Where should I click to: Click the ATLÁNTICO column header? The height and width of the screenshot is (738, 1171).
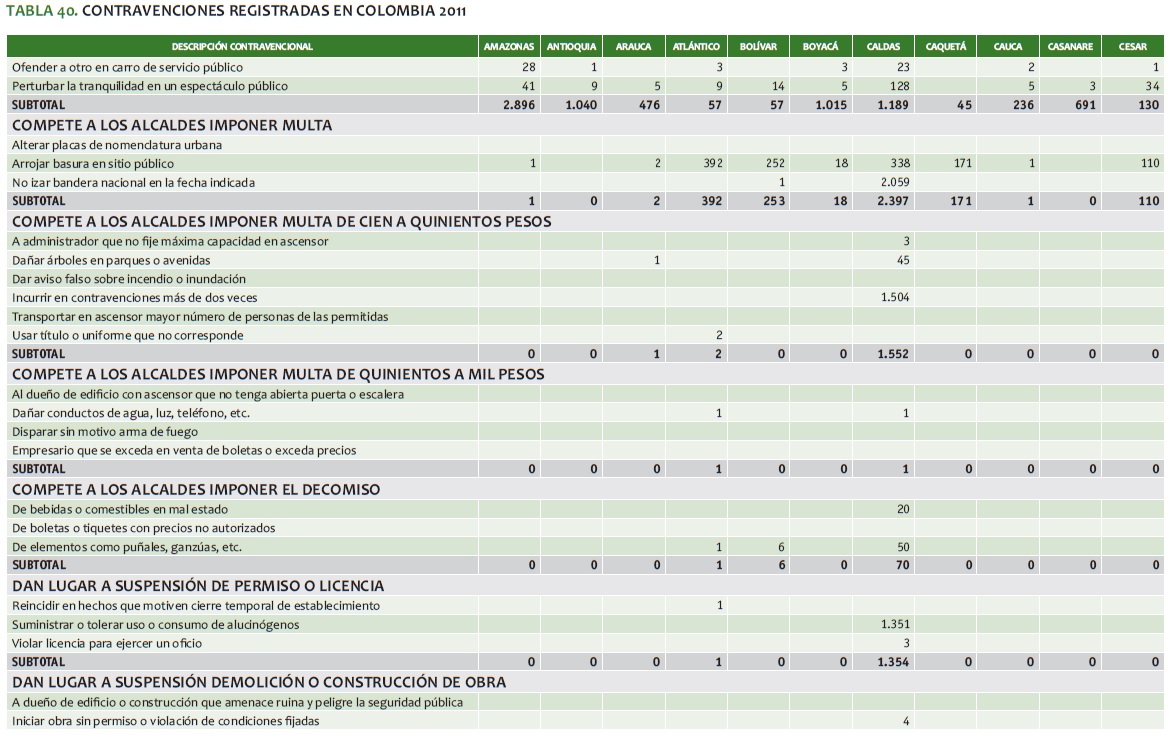696,47
